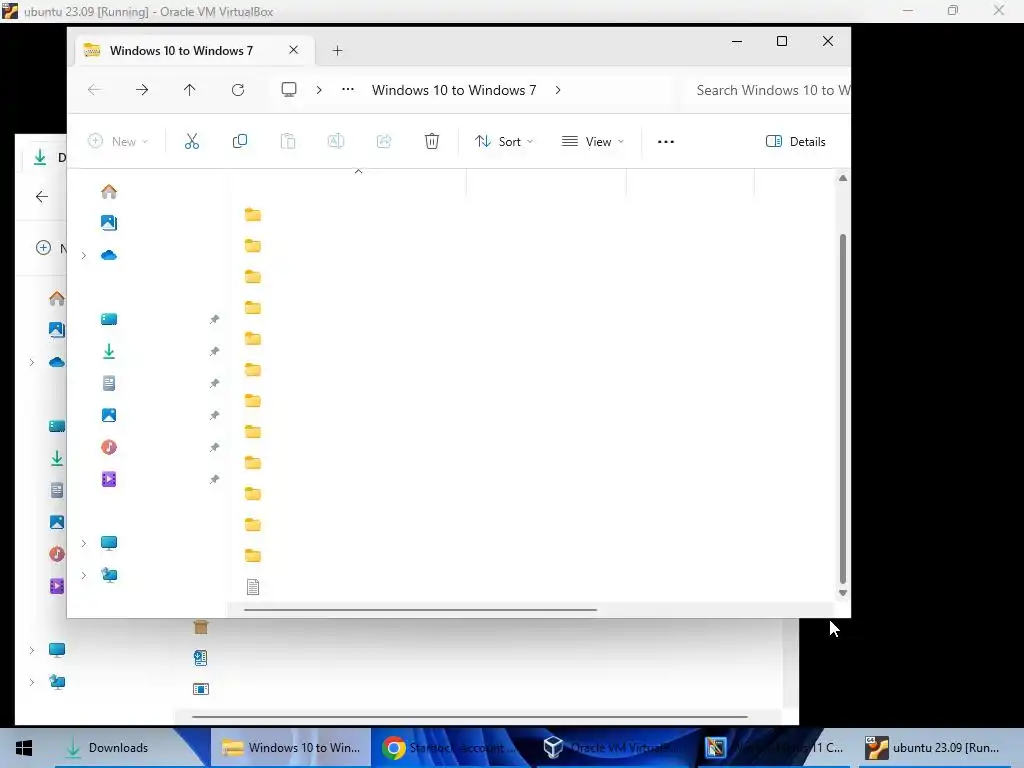This screenshot has height=768, width=1024.
Task: Open Pictures in front window sidebar
Action: point(109,415)
